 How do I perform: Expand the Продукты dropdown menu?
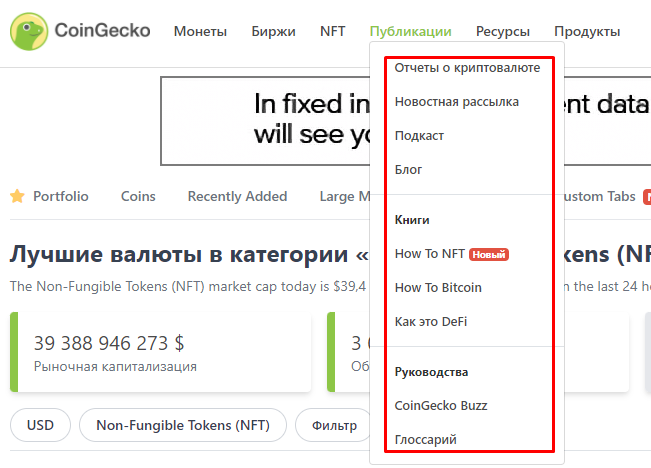click(587, 31)
